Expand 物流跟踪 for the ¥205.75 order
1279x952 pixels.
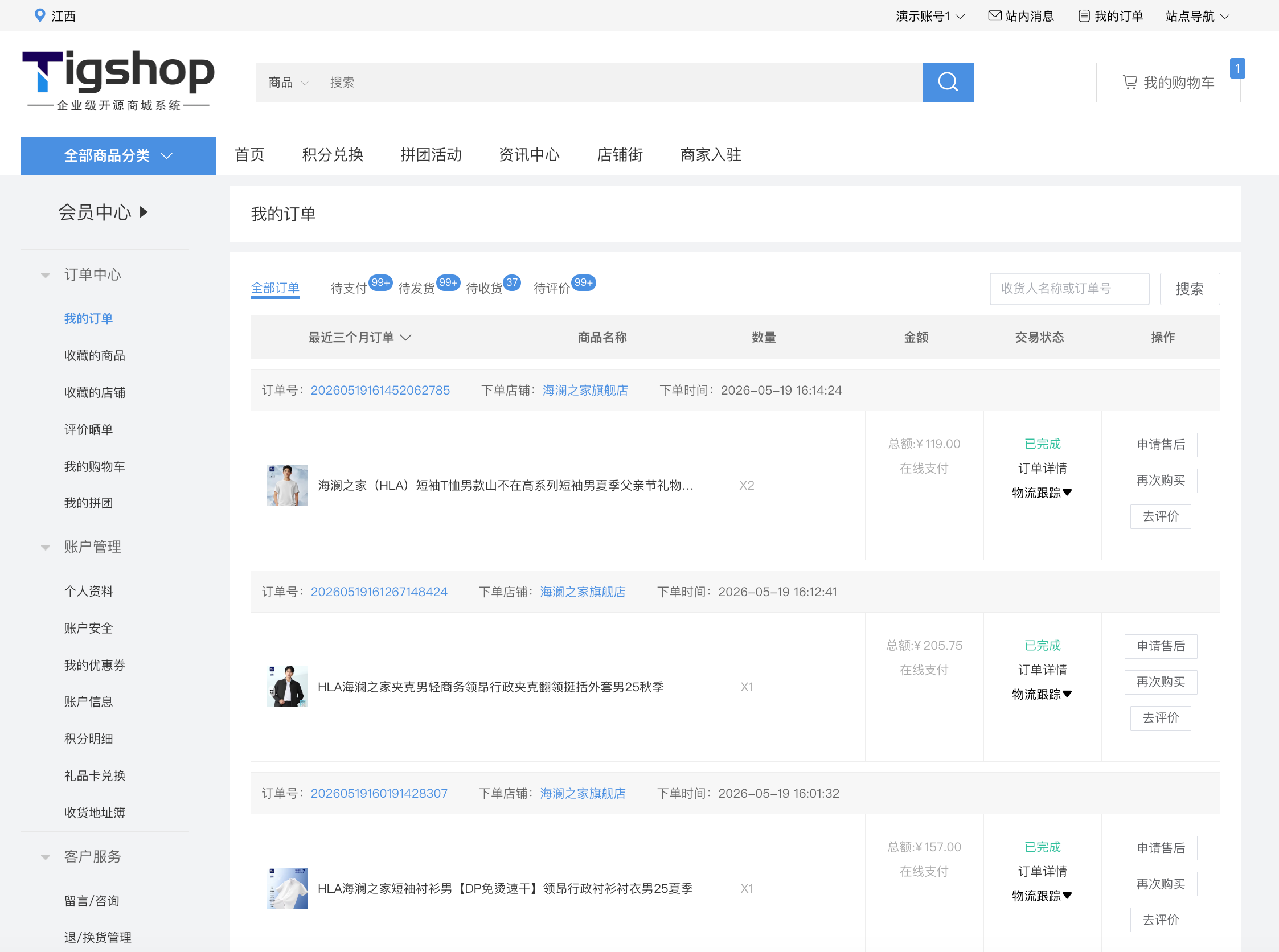[1042, 694]
